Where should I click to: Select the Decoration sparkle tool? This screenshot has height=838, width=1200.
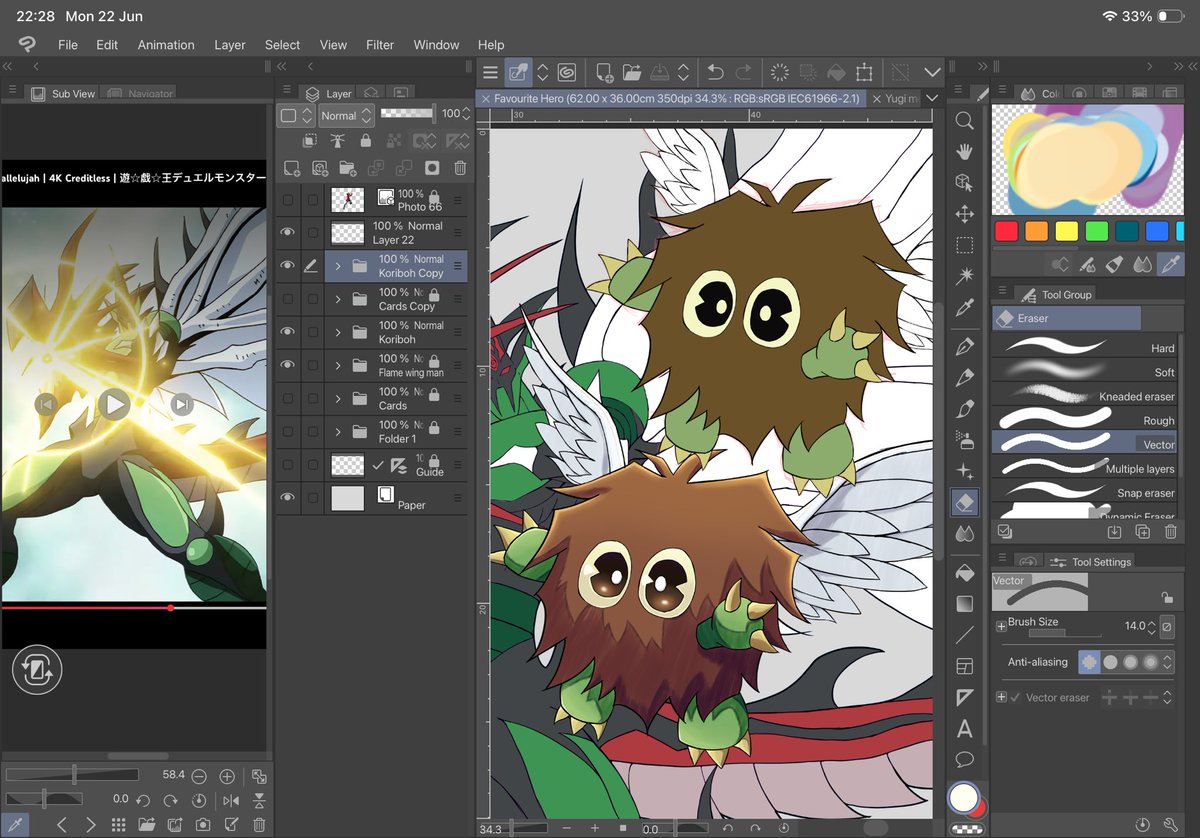coord(964,470)
